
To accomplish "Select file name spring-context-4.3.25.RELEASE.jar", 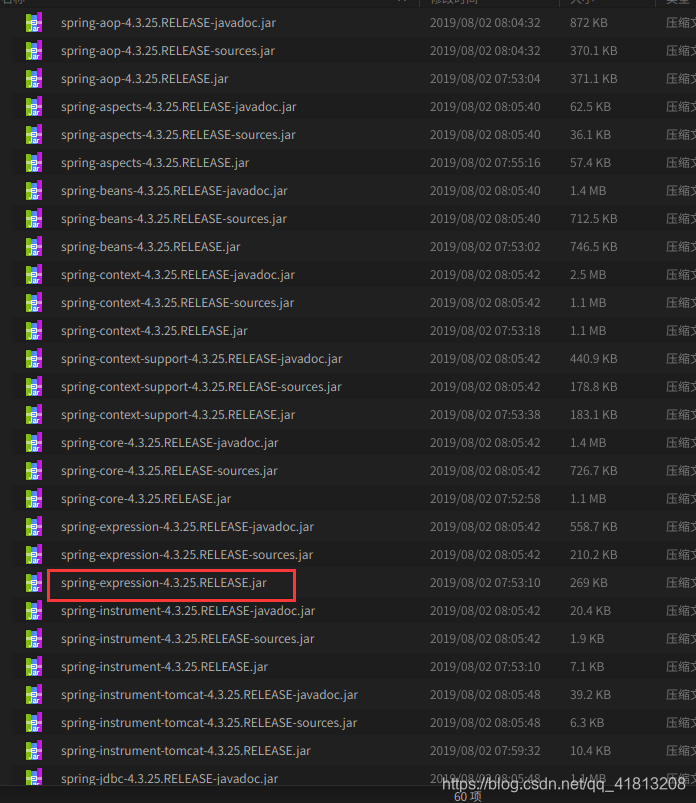I will click(x=154, y=331).
